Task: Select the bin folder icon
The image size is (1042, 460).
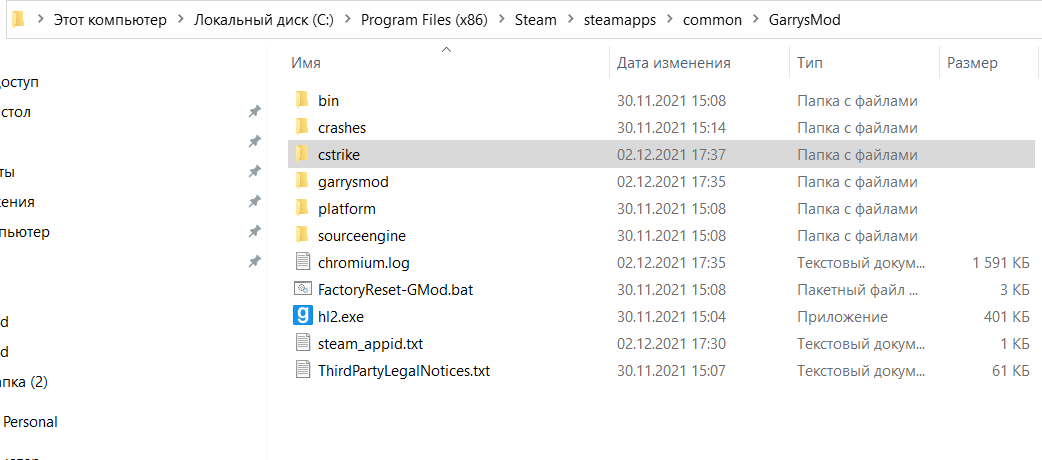Action: tap(303, 100)
